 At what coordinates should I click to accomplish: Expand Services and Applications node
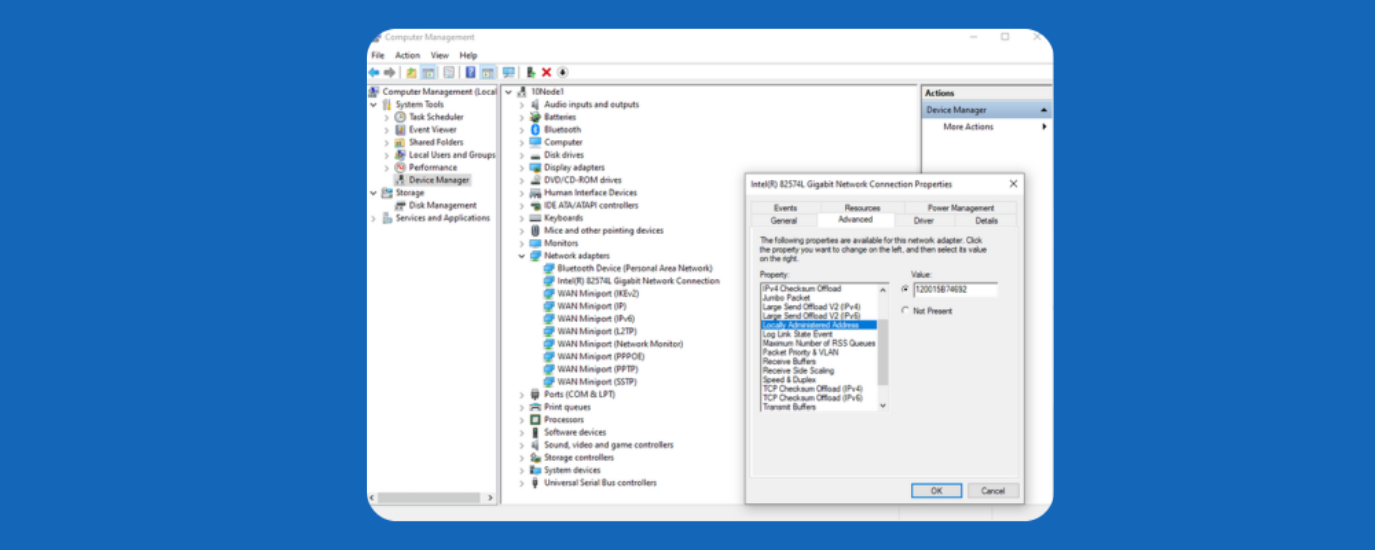374,218
